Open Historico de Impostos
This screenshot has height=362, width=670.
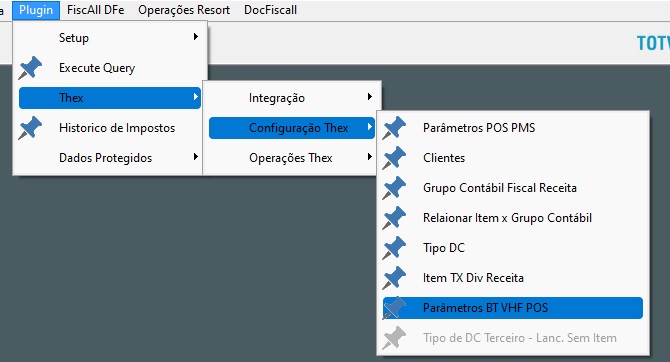coord(110,128)
